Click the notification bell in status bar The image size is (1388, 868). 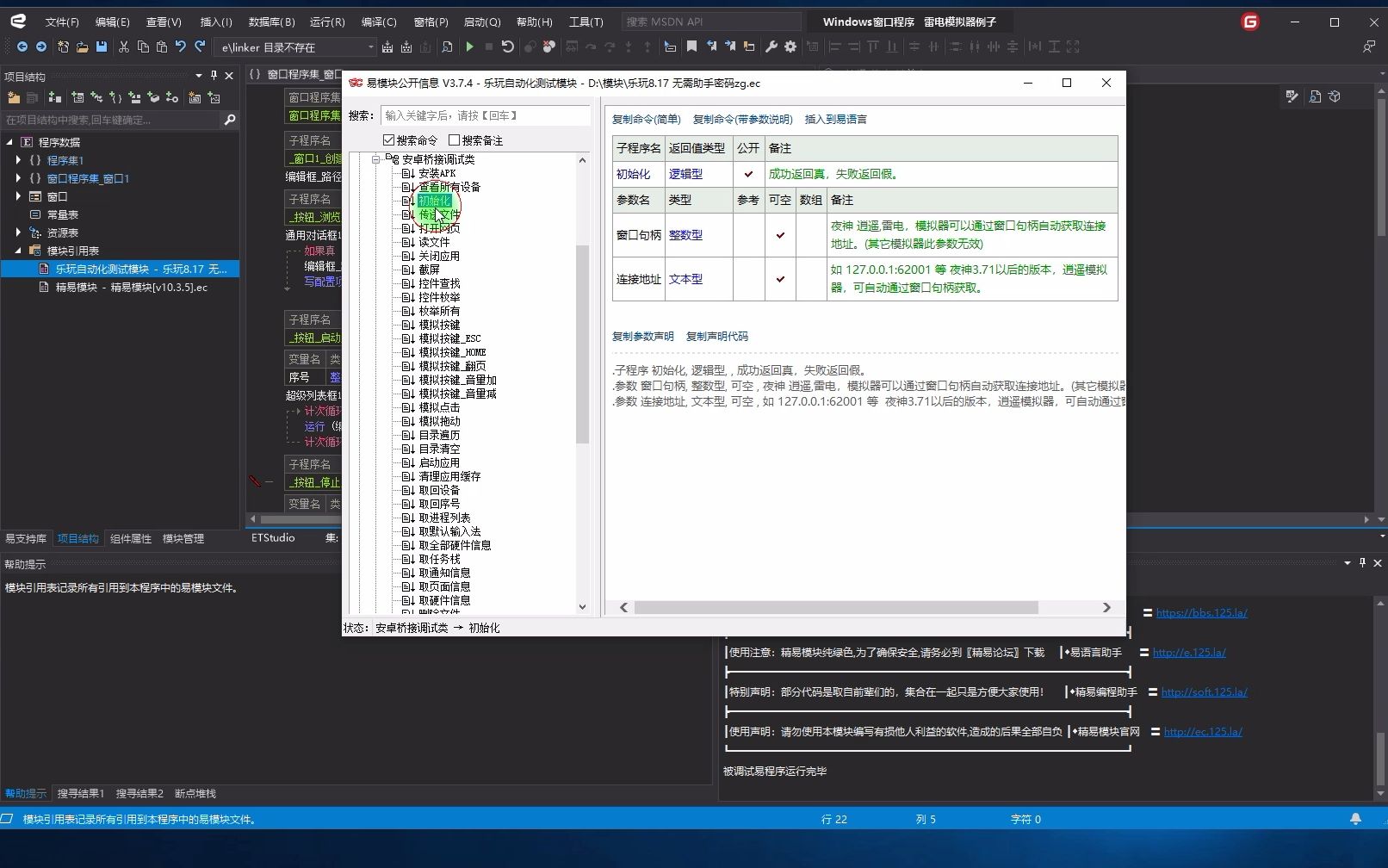1355,819
